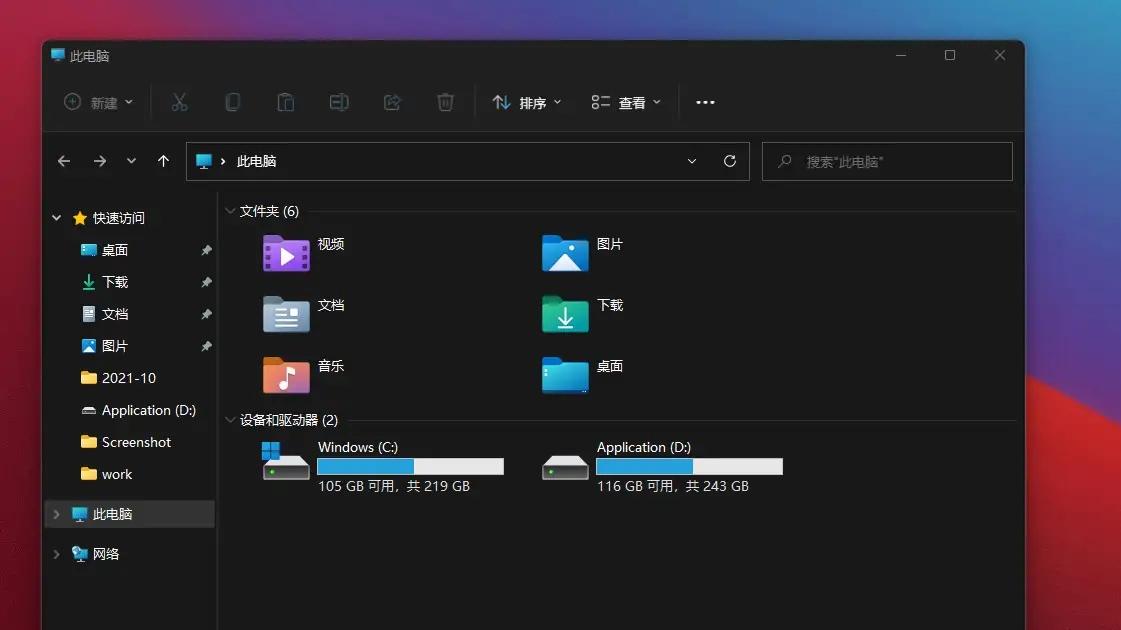The width and height of the screenshot is (1121, 630).
Task: Collapse the 快速访问 section
Action: click(x=57, y=218)
